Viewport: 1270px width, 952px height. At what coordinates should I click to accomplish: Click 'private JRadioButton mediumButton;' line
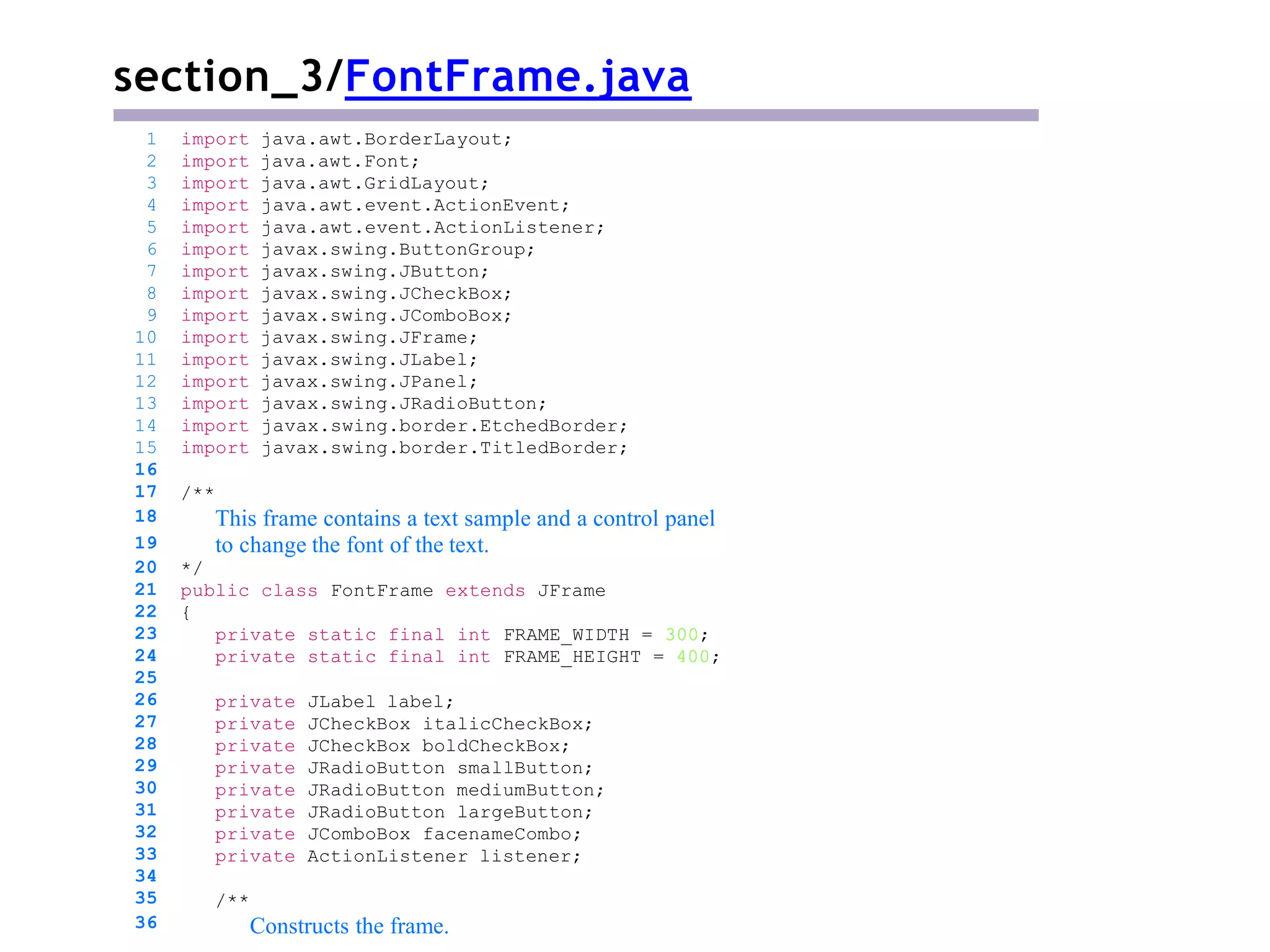[410, 791]
